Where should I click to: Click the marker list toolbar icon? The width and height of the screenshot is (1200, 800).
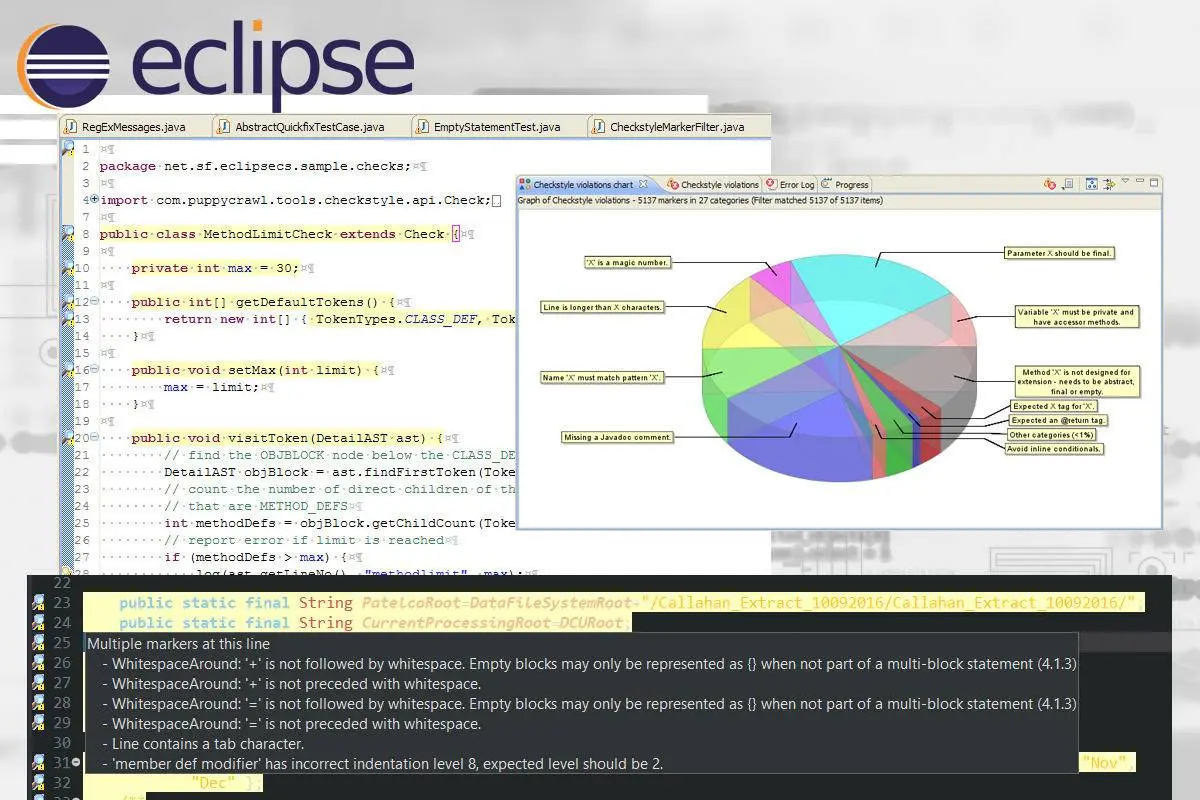(1068, 184)
